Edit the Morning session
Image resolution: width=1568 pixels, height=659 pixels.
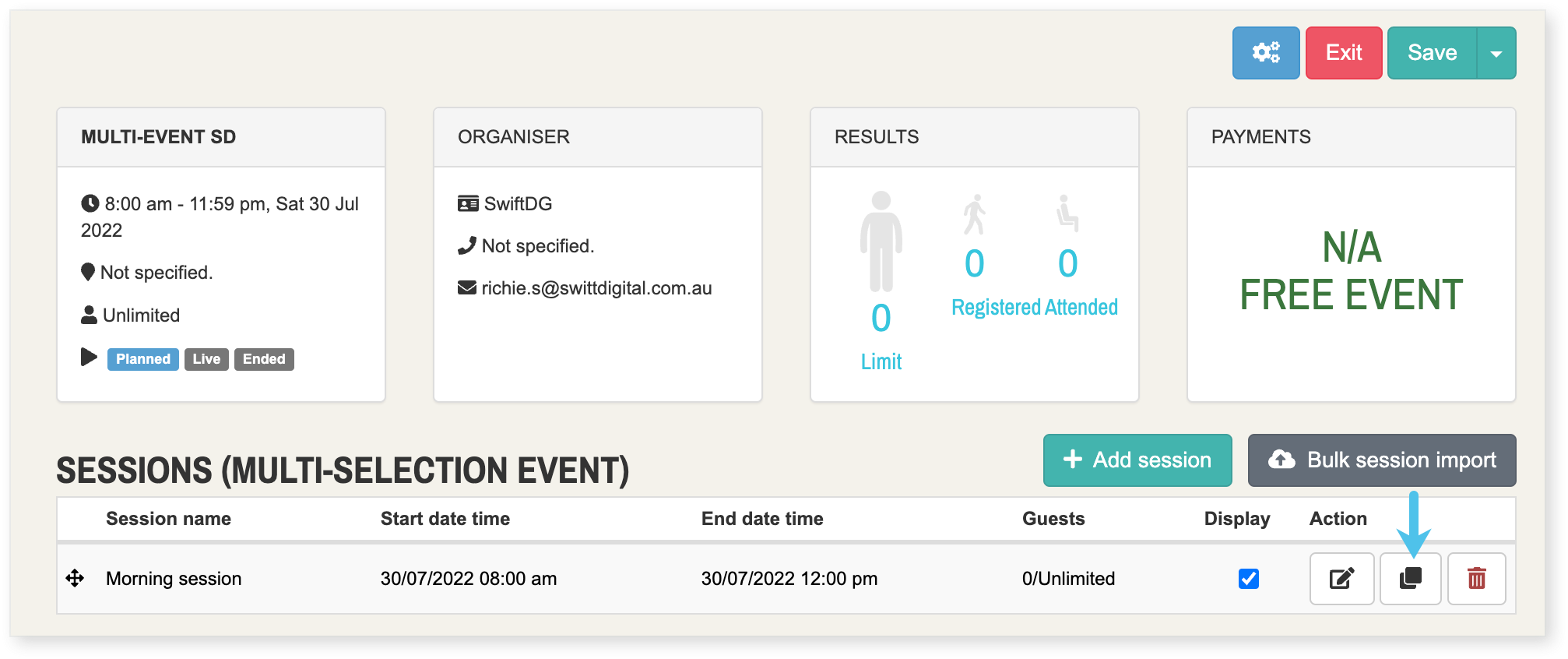click(x=1341, y=579)
